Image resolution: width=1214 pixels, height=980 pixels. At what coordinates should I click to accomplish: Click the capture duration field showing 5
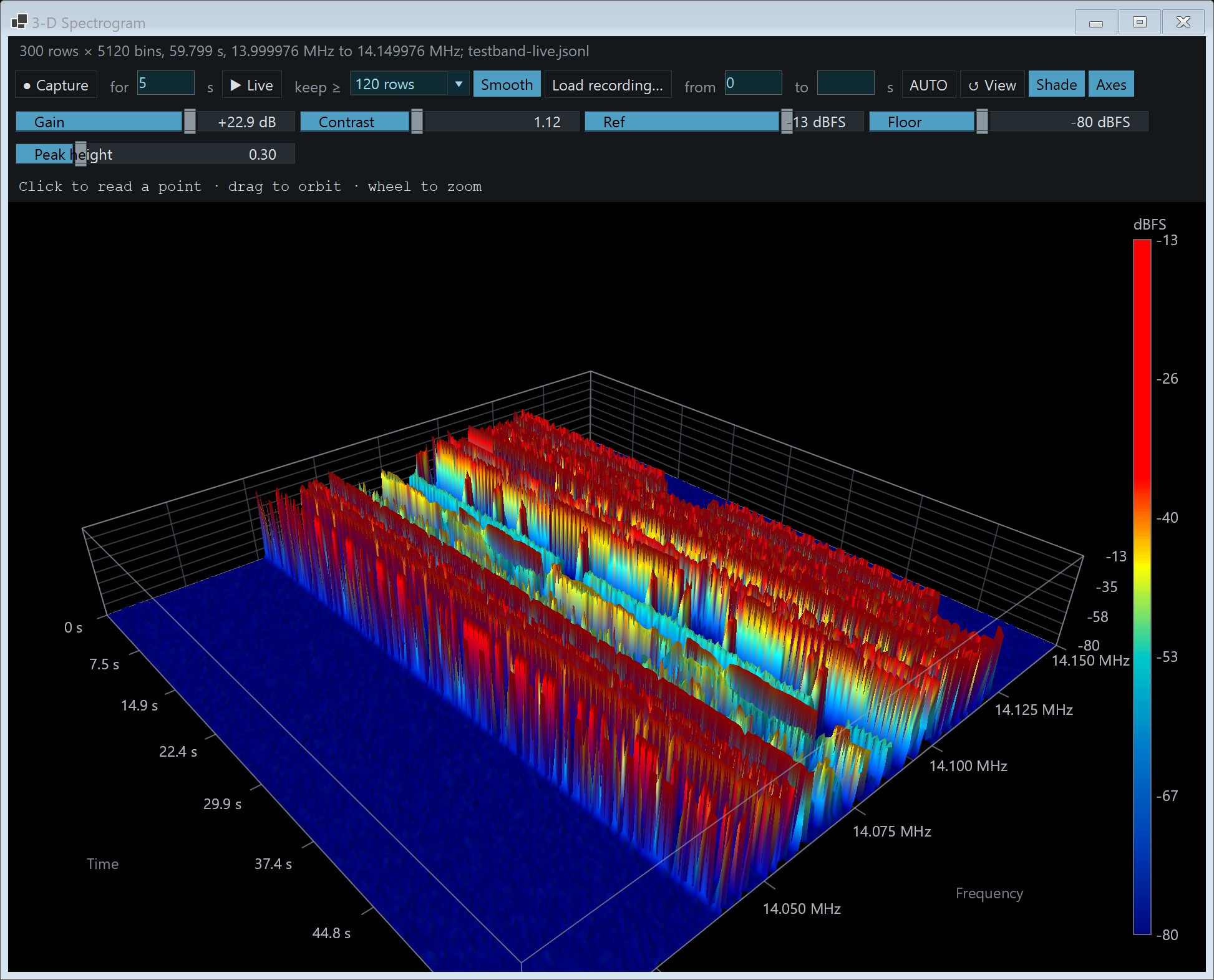tap(166, 83)
